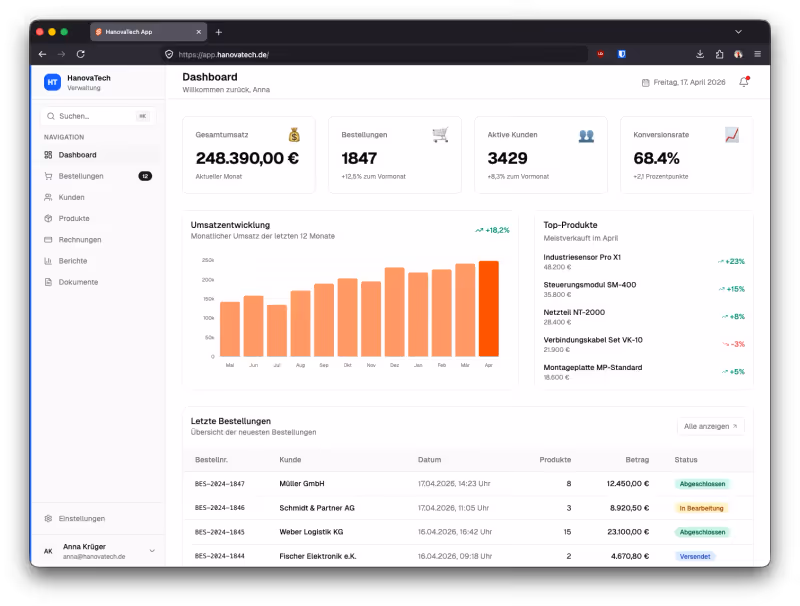This screenshot has height=606, width=800.
Task: Click order number BES-2024-1847
Action: tap(219, 484)
